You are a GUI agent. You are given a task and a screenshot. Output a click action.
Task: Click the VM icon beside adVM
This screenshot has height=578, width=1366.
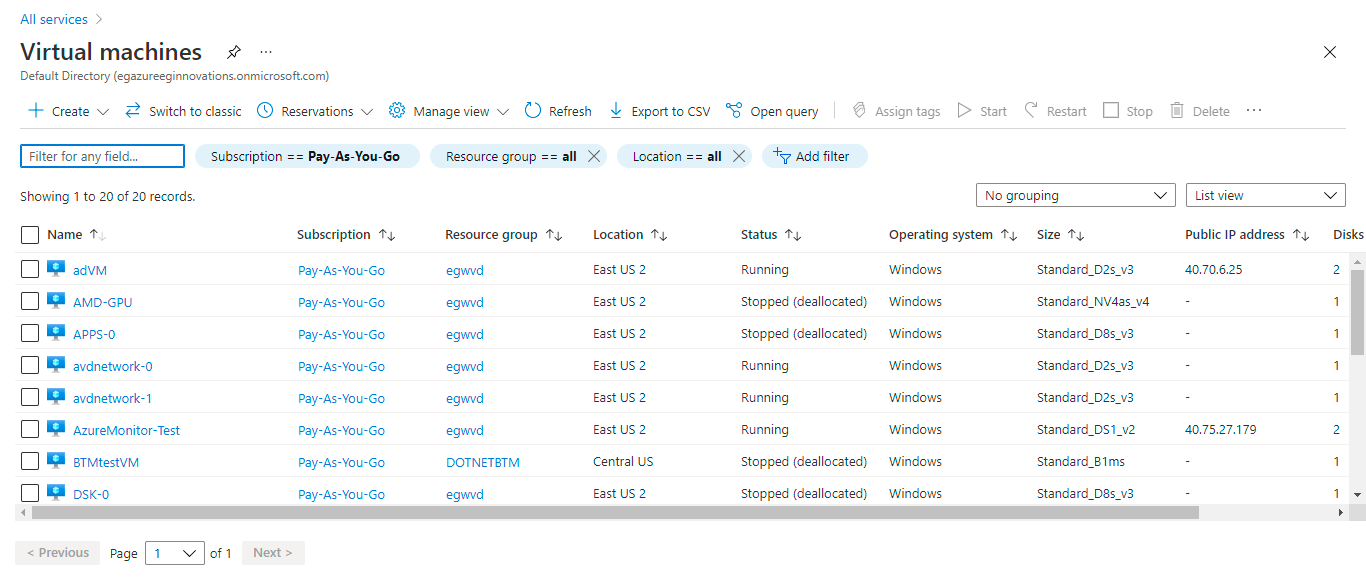(x=56, y=269)
